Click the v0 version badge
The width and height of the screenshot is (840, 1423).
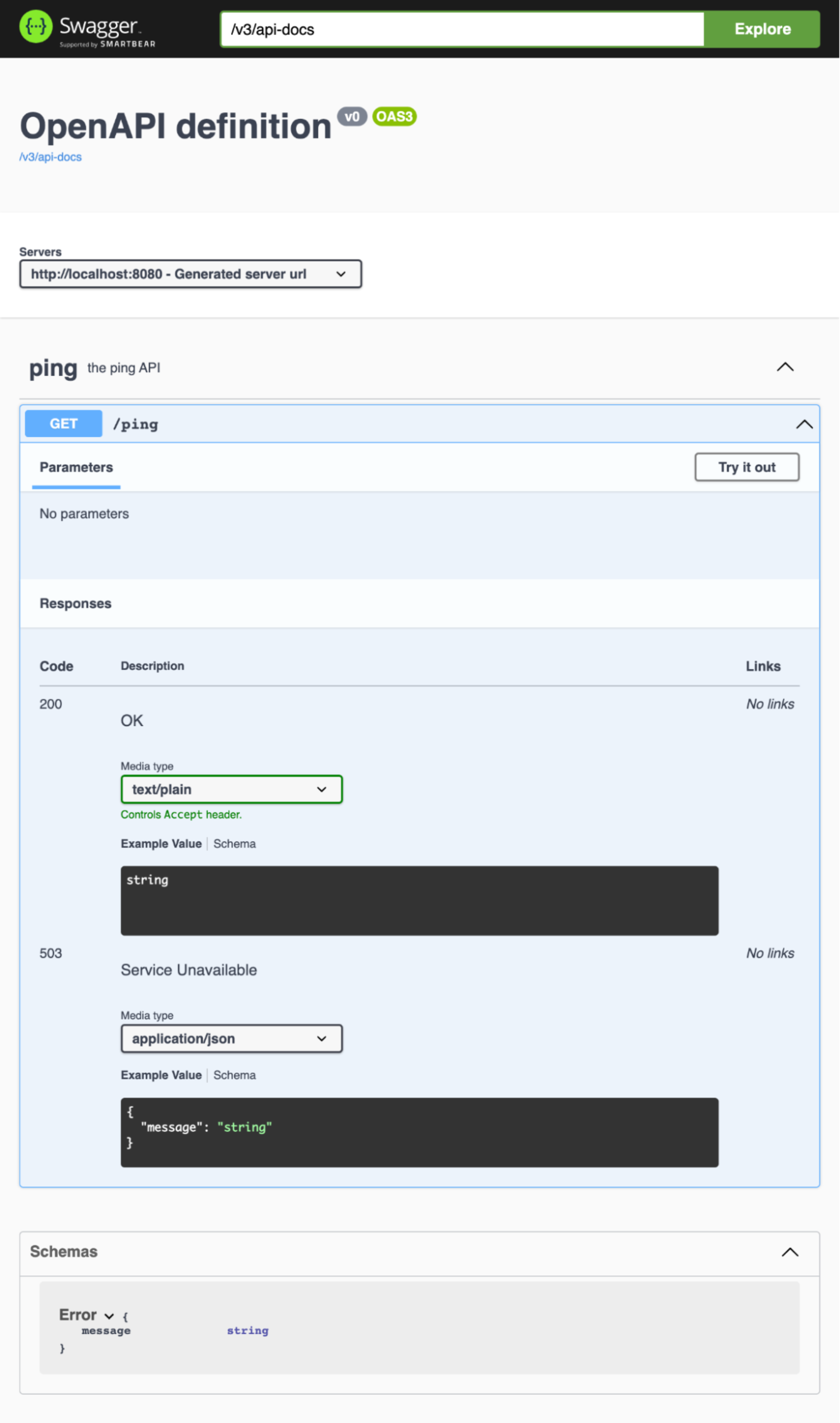[x=352, y=116]
